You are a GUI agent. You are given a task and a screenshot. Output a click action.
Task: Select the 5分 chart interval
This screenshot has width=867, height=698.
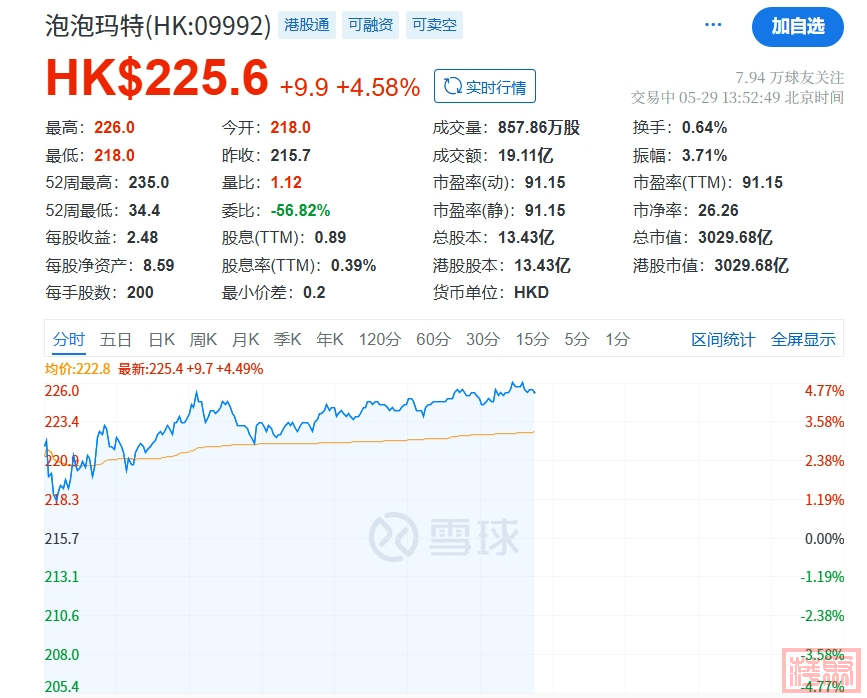point(577,339)
